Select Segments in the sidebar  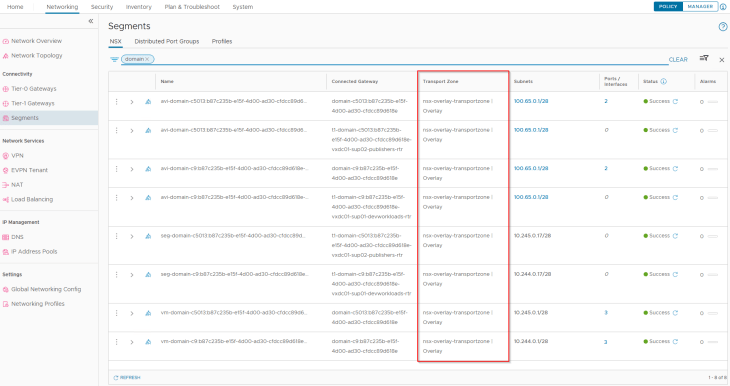point(49,118)
